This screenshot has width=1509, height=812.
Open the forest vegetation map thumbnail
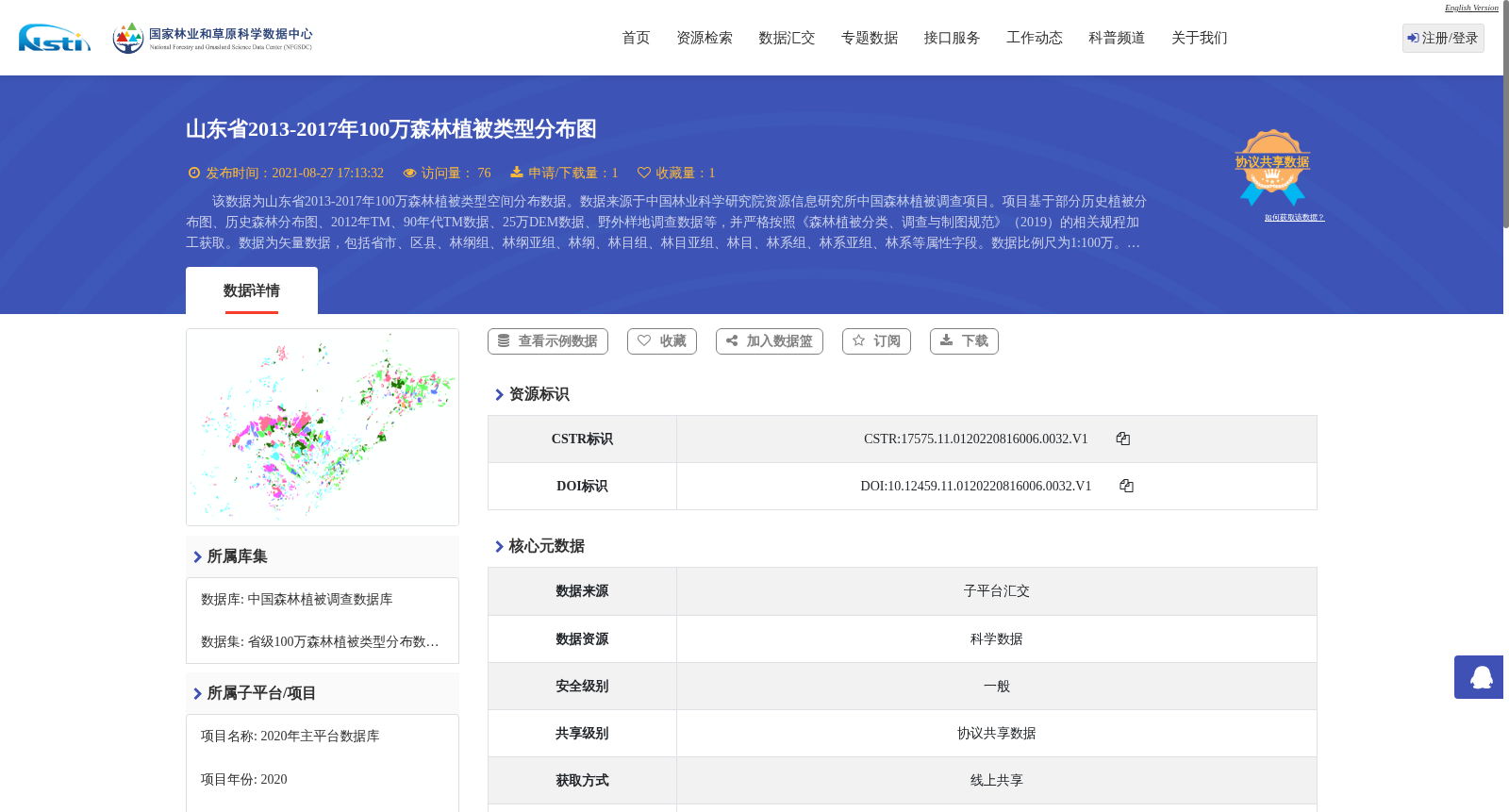coord(323,427)
